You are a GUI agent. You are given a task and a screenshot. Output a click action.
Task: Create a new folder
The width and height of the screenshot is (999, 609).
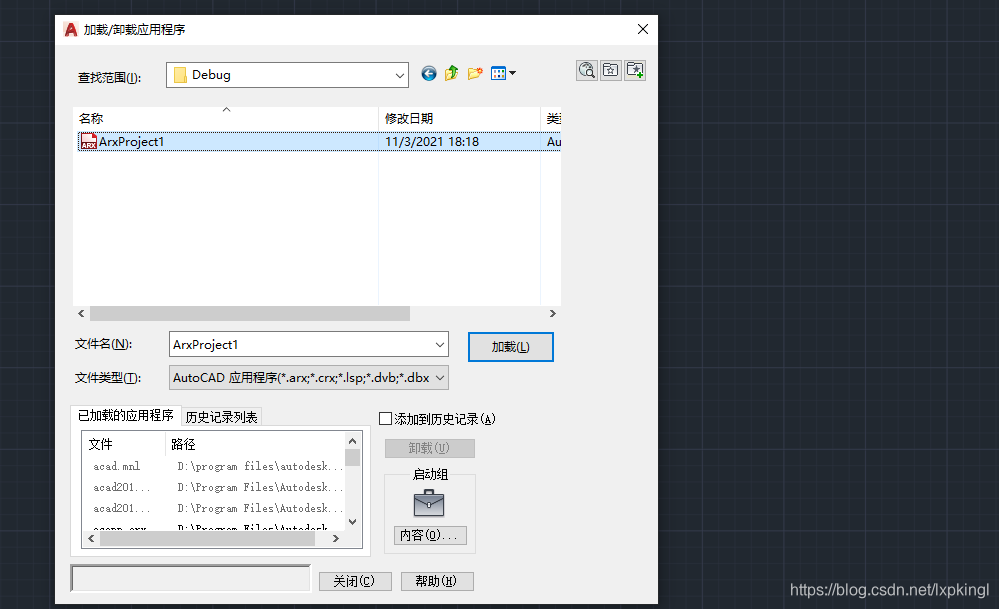click(x=475, y=74)
